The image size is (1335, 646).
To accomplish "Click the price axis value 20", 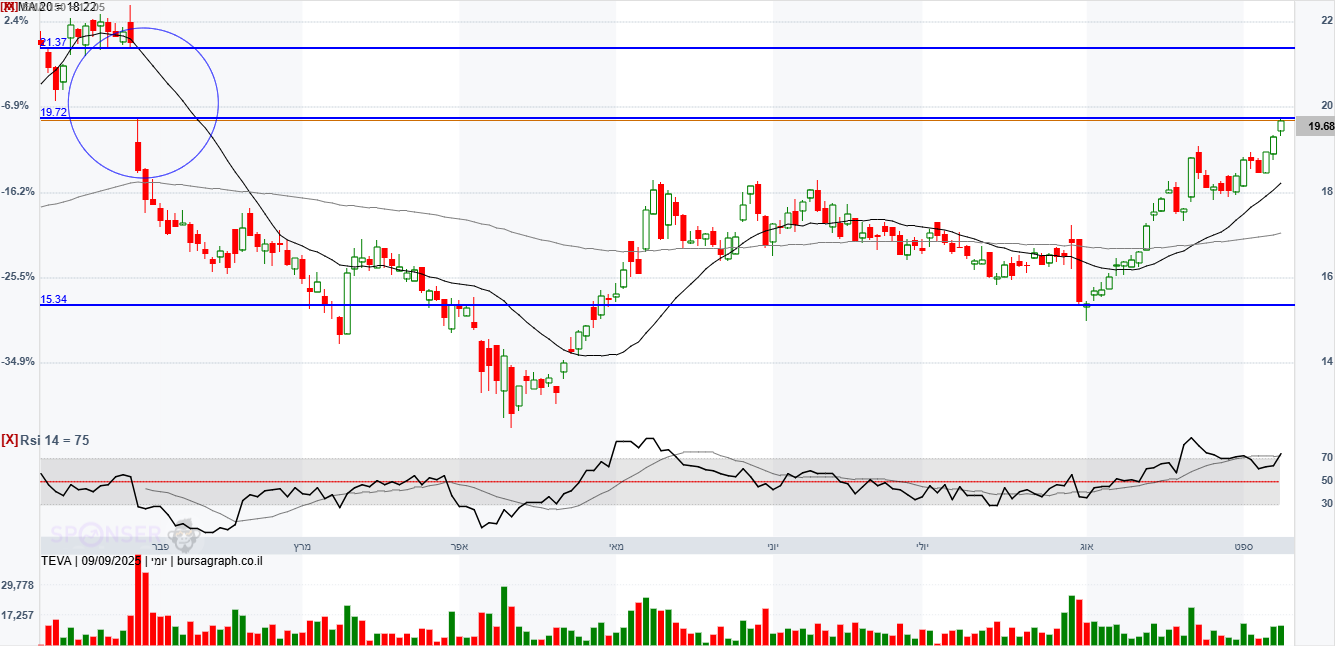I will point(1326,106).
